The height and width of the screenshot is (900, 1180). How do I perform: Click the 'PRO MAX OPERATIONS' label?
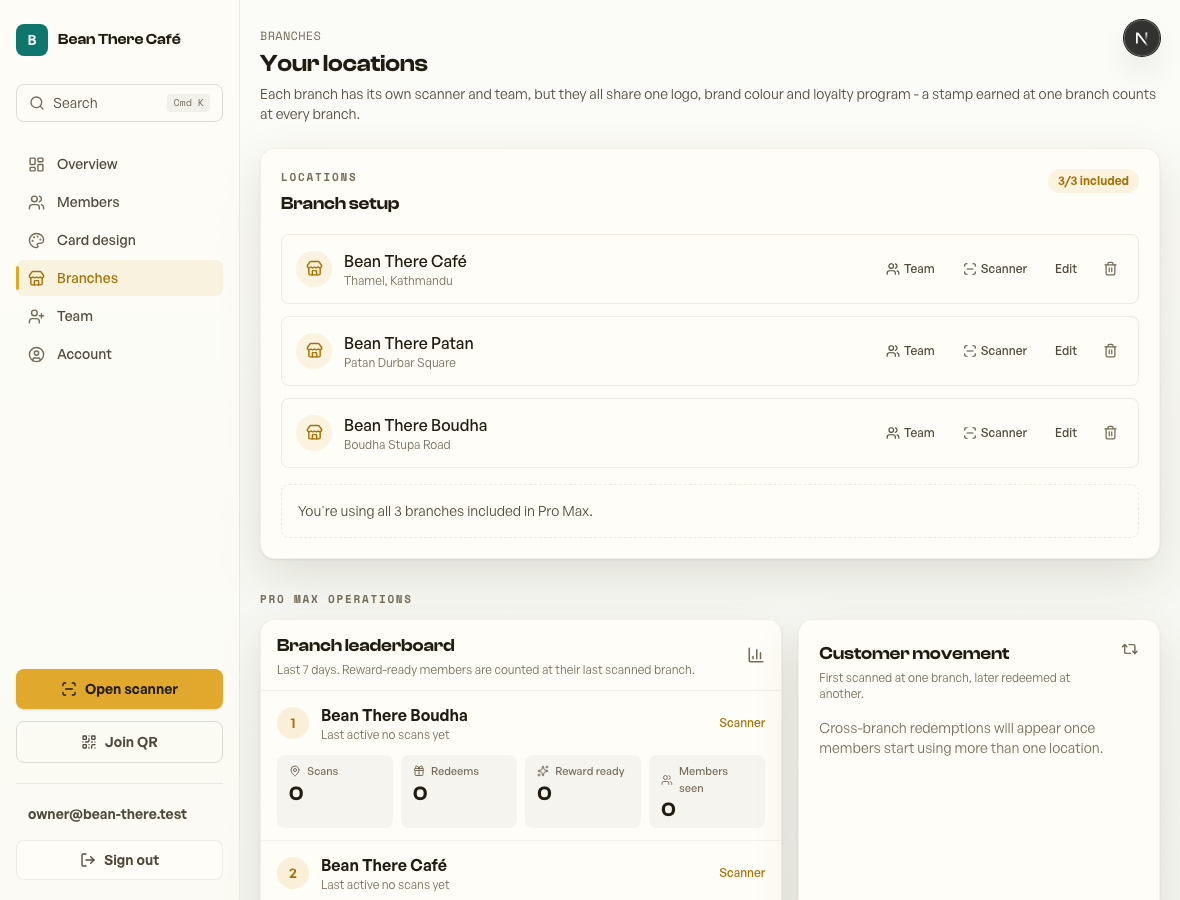tap(336, 600)
